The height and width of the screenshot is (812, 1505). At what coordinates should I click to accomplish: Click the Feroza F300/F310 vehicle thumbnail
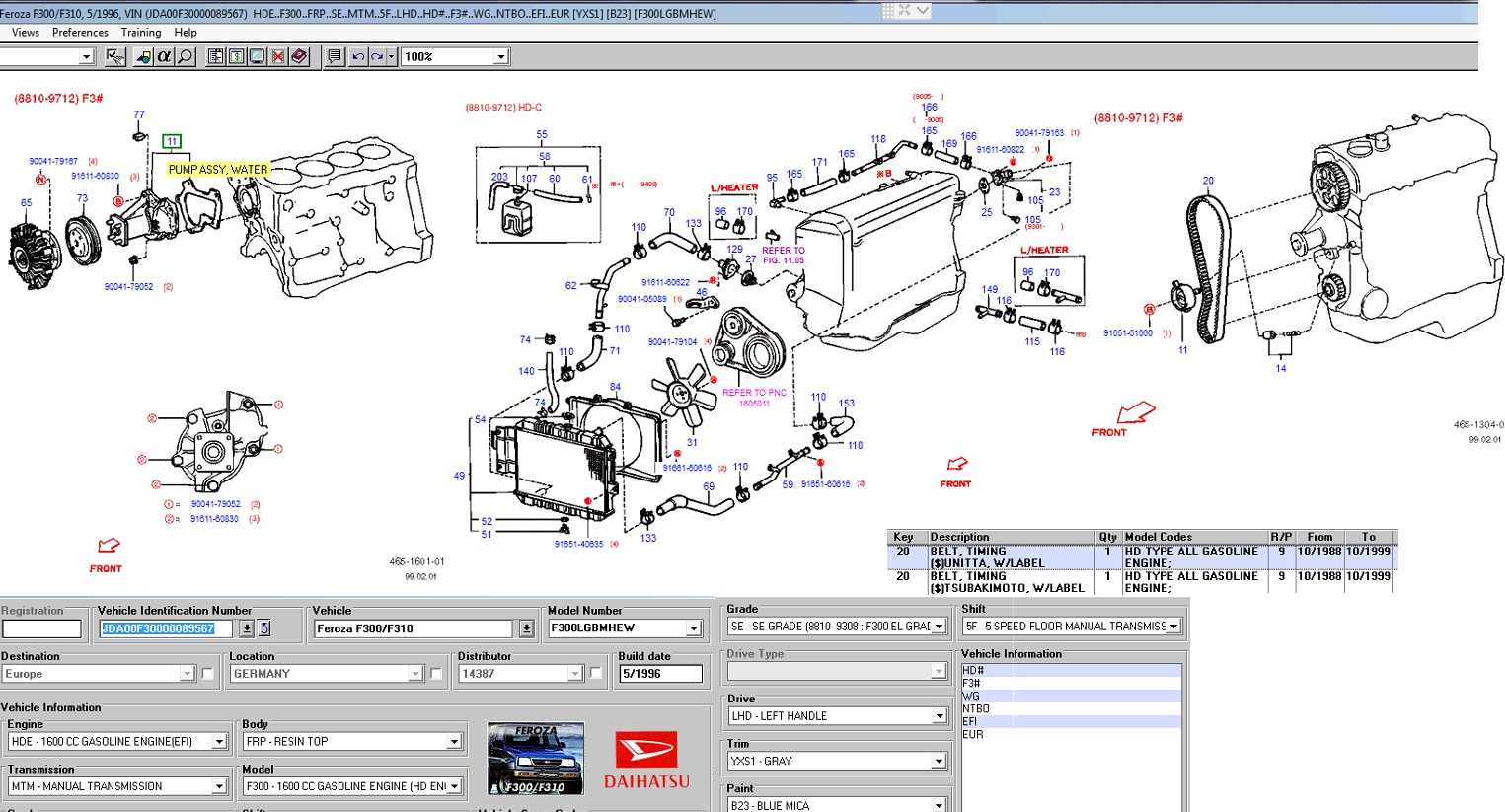(536, 759)
